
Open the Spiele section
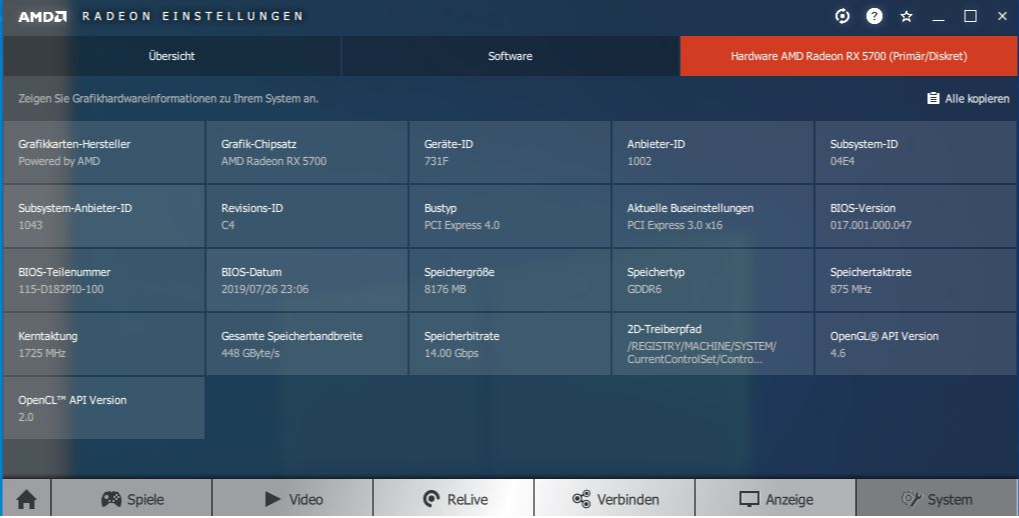[x=132, y=499]
